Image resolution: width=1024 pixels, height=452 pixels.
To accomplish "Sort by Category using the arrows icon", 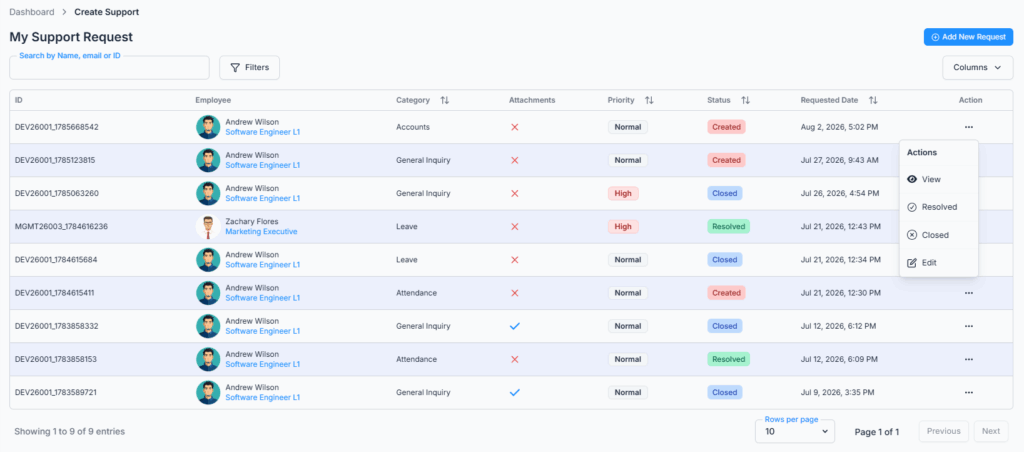I will point(445,101).
